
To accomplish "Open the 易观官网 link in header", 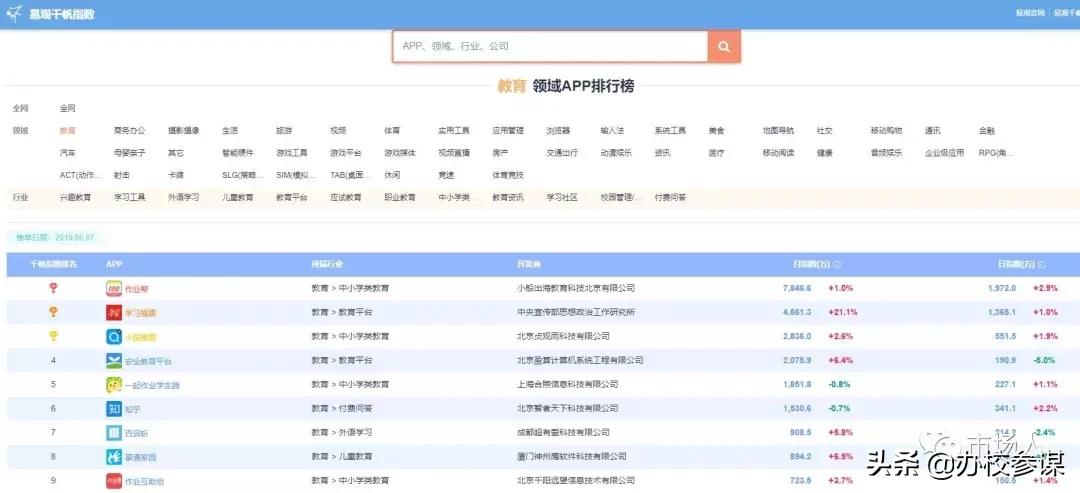I will [1030, 13].
